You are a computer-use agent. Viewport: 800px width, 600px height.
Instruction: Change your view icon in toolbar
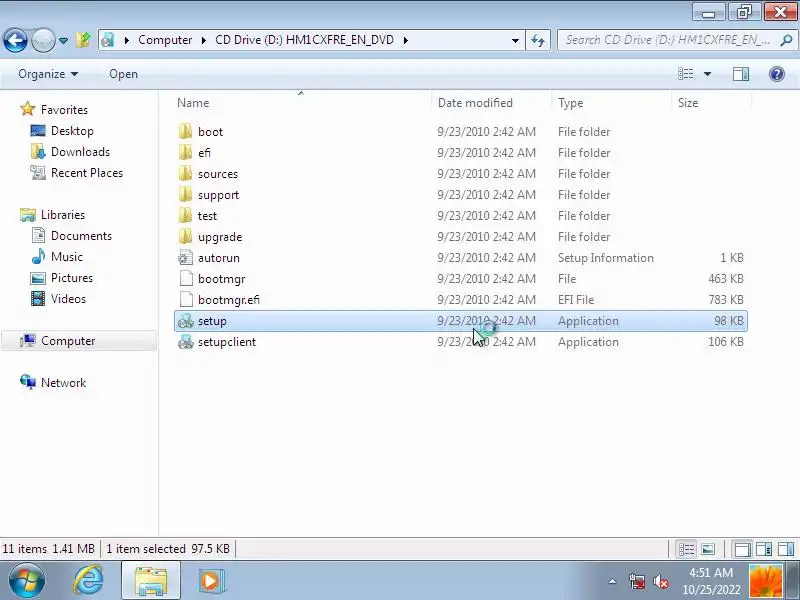[686, 74]
